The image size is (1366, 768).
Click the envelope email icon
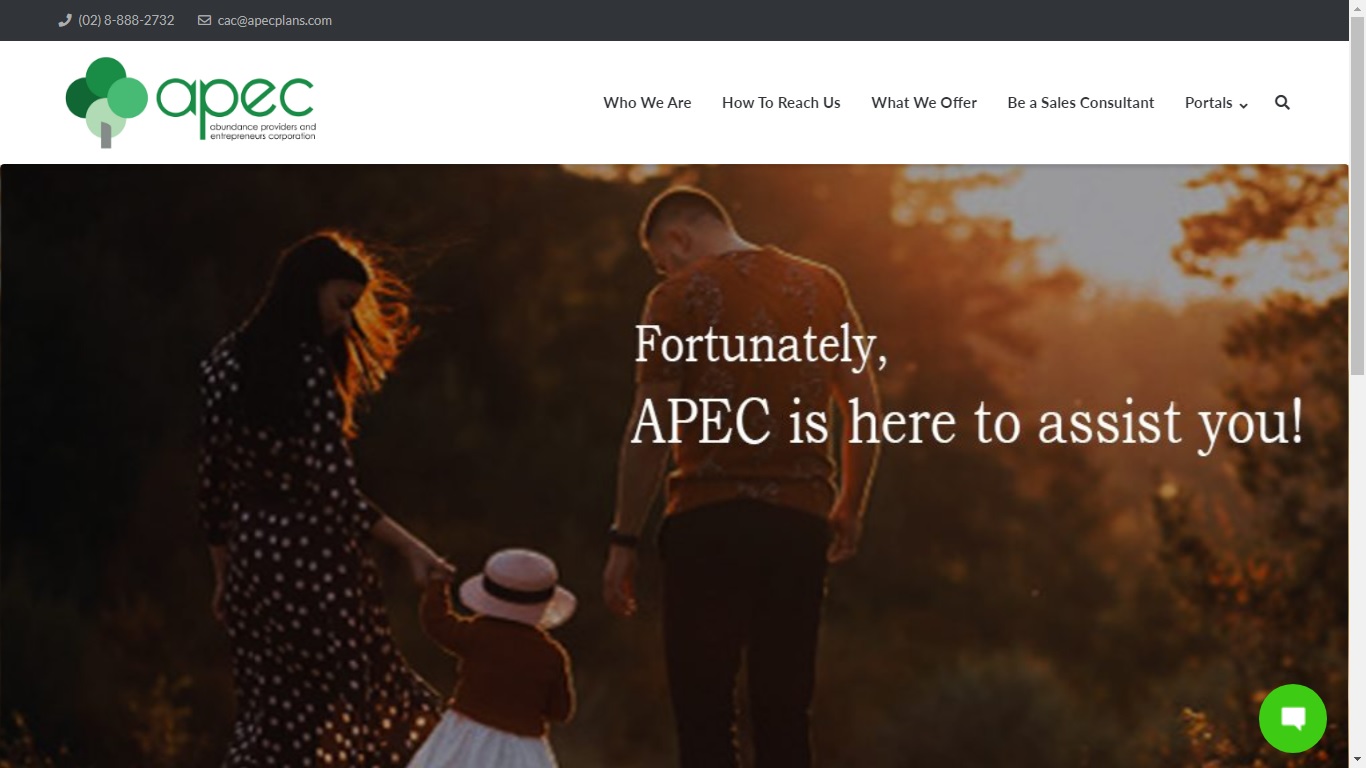205,20
